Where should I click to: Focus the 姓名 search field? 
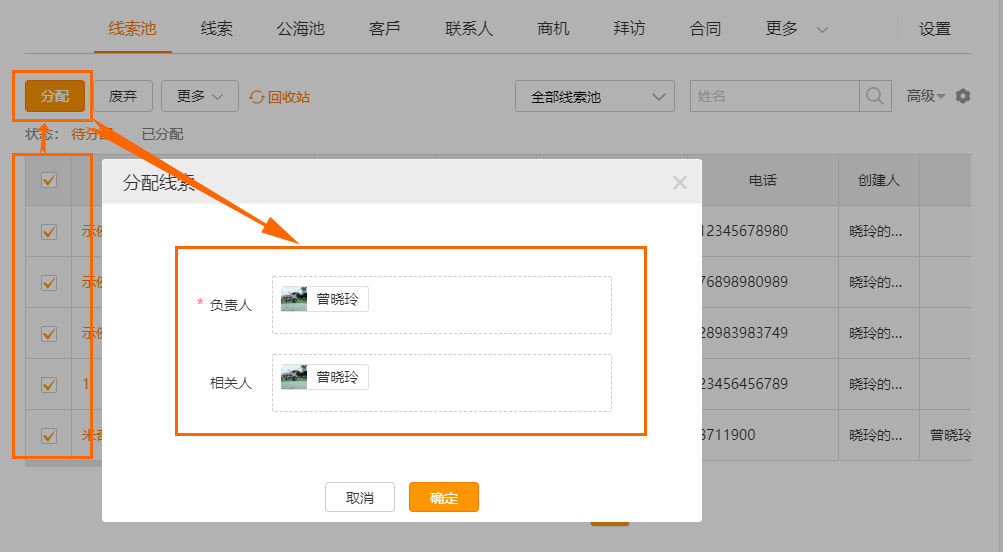(775, 96)
